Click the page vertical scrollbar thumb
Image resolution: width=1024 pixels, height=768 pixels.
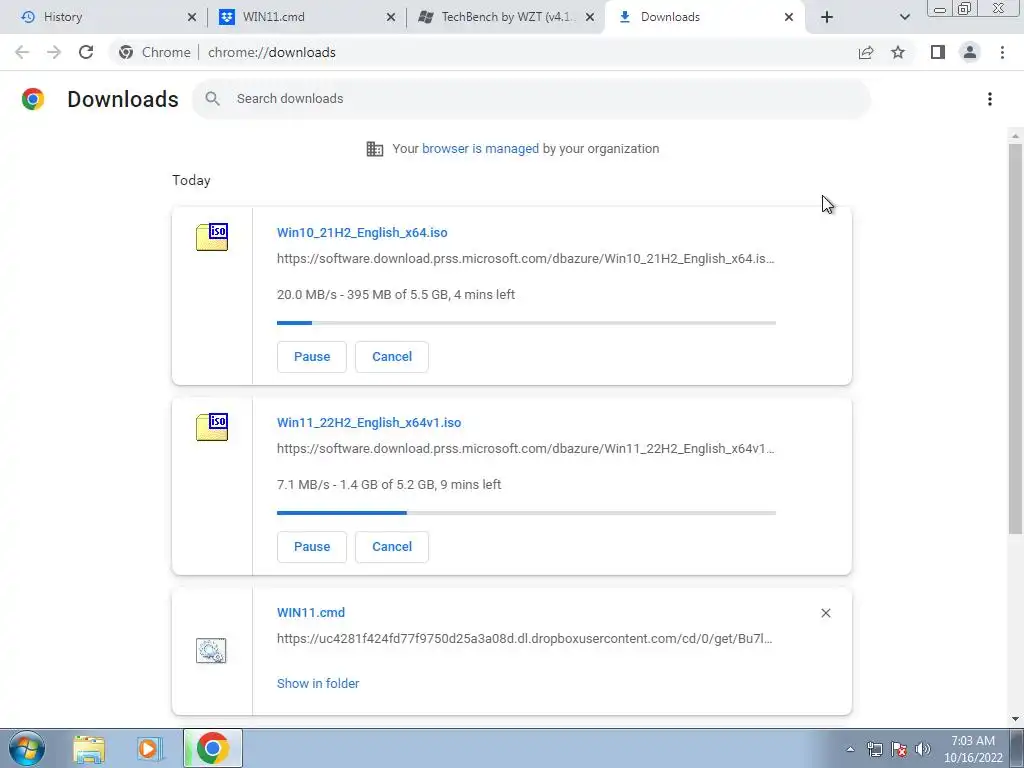tap(1015, 338)
